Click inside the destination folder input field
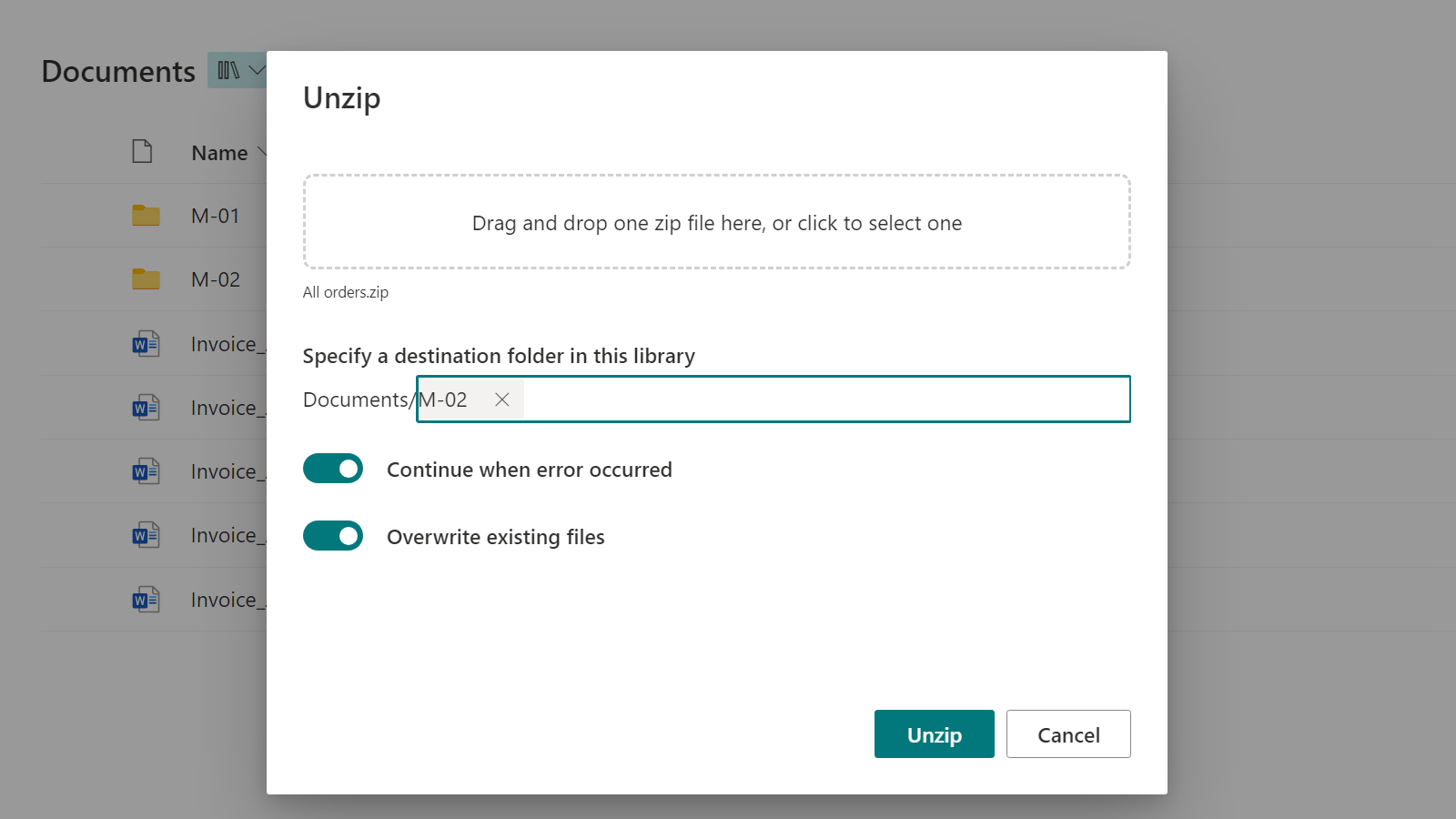Screen dimensions: 1456x819 tap(773, 399)
